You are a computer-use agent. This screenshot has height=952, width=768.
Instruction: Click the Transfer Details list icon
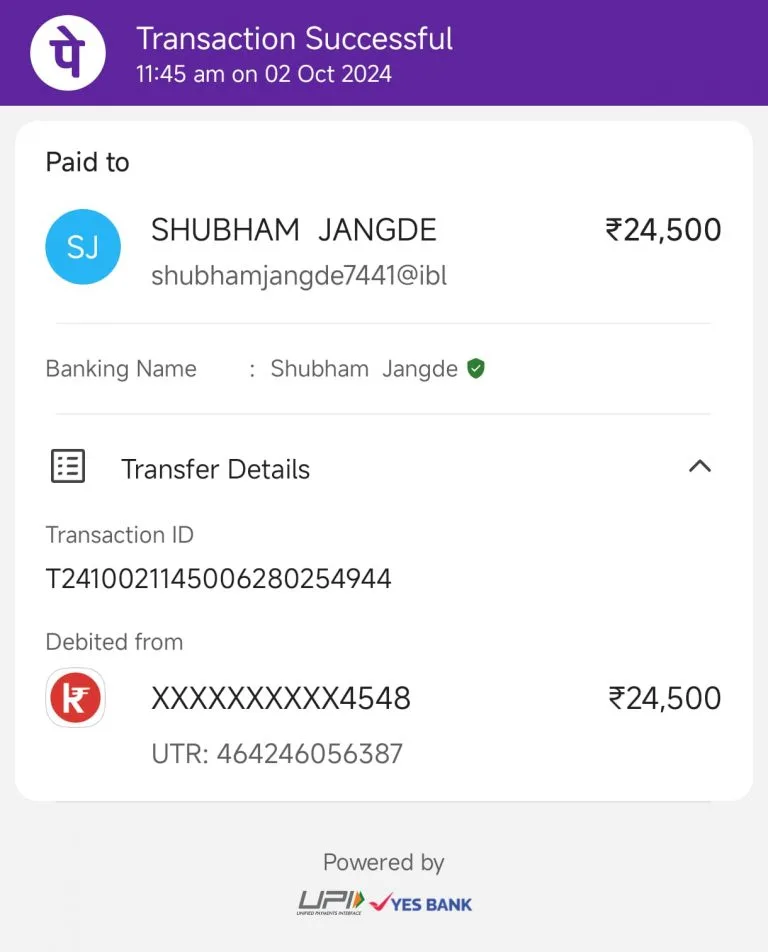(x=67, y=466)
